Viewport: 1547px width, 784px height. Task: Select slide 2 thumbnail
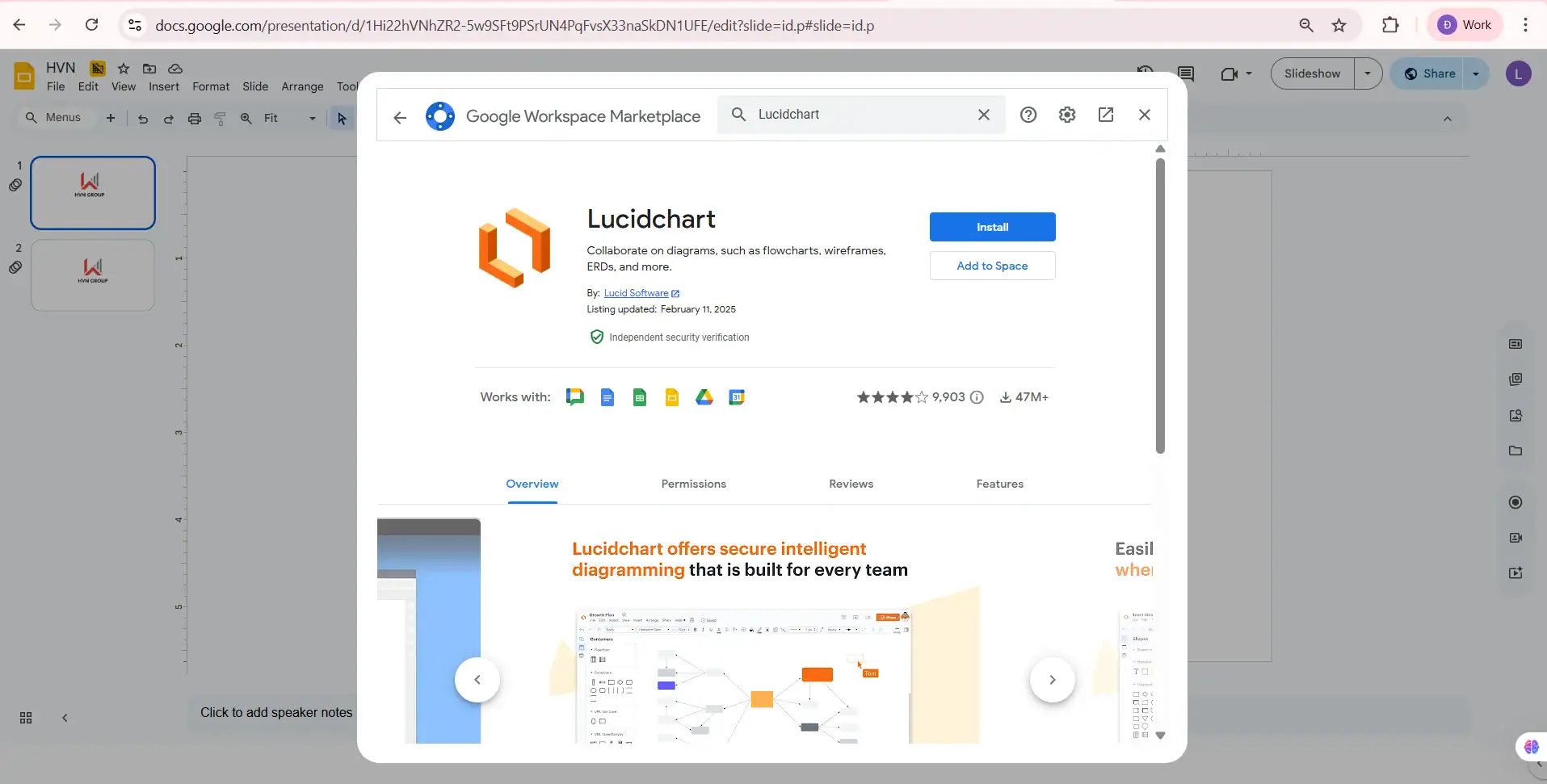pyautogui.click(x=93, y=275)
